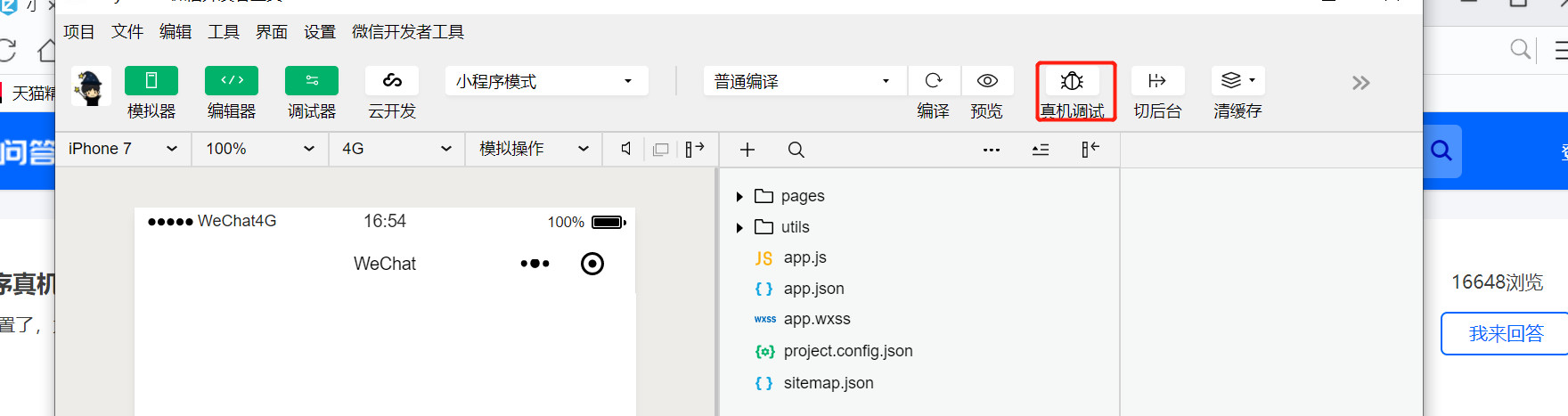Click the user avatar in toolbar

pyautogui.click(x=91, y=86)
